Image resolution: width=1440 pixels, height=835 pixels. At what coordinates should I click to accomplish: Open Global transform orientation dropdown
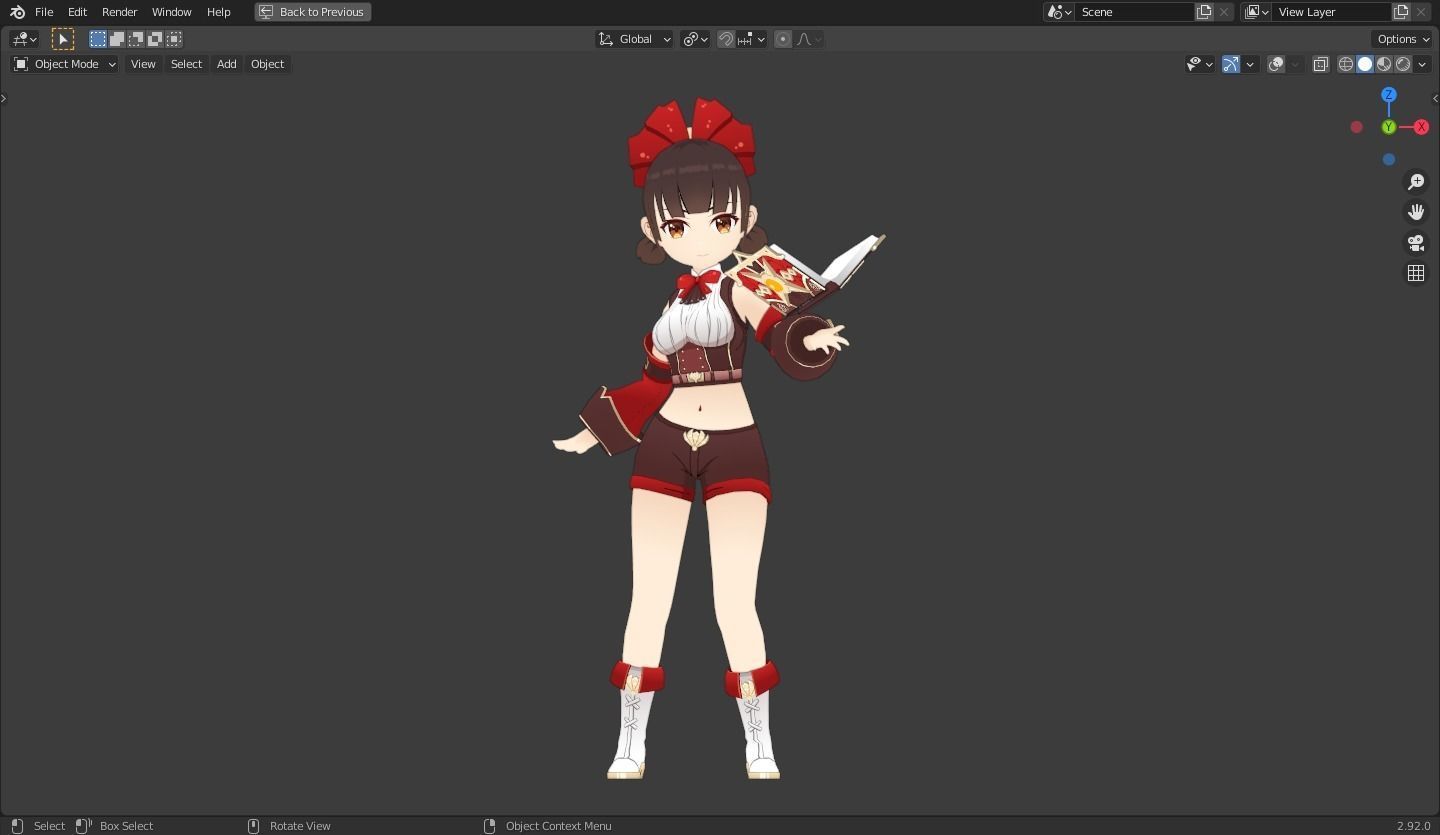(x=634, y=39)
